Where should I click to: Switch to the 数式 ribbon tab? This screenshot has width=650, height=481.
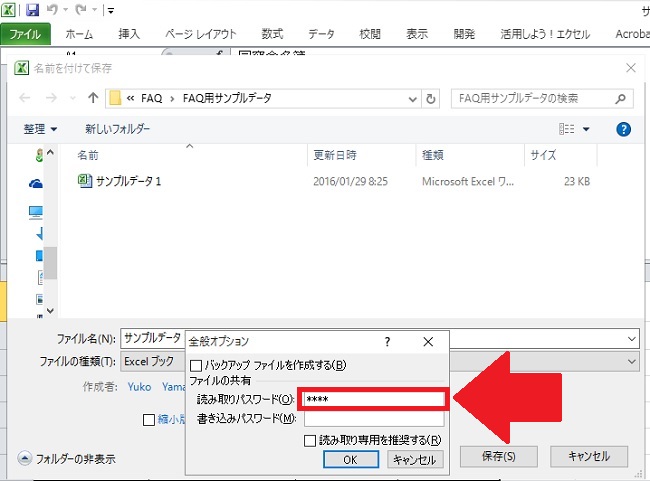(272, 34)
